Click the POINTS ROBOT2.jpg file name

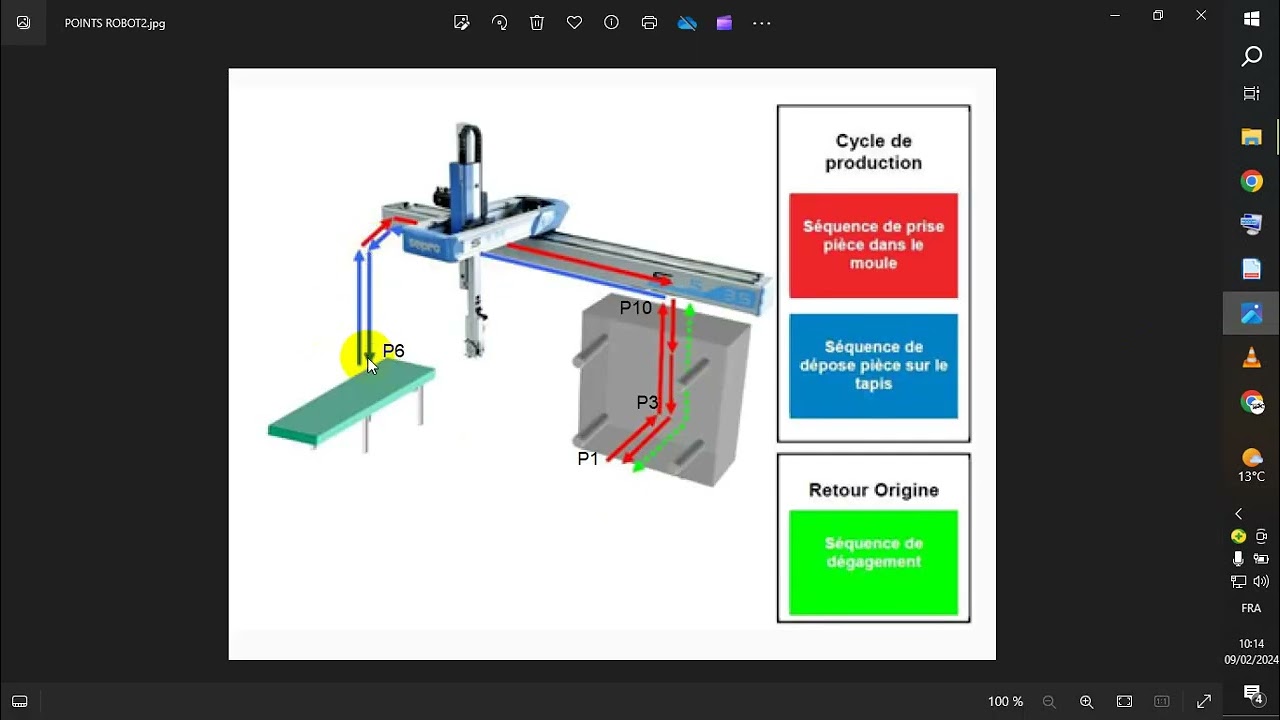[115, 23]
